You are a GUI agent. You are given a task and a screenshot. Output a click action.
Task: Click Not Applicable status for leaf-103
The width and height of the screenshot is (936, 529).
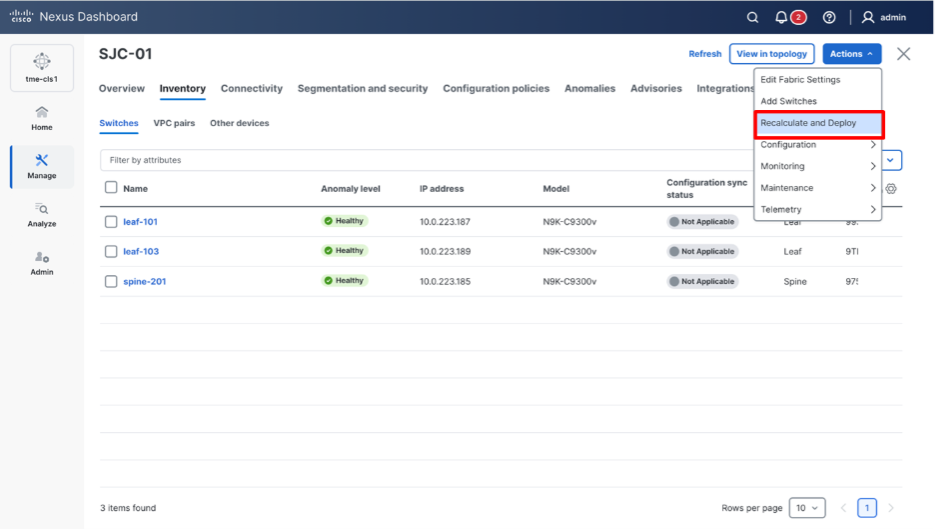[702, 251]
